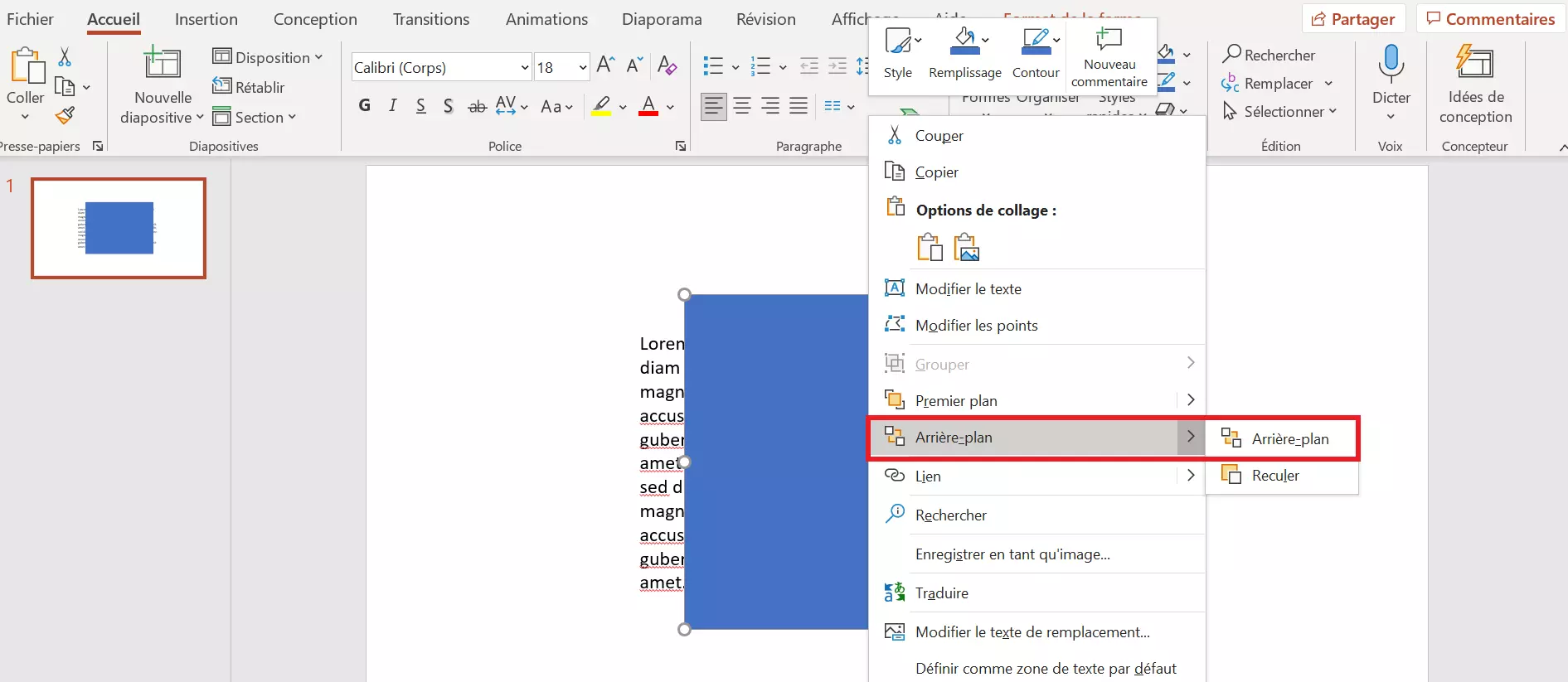Toggle align text right
This screenshot has width=1568, height=682.
point(770,106)
